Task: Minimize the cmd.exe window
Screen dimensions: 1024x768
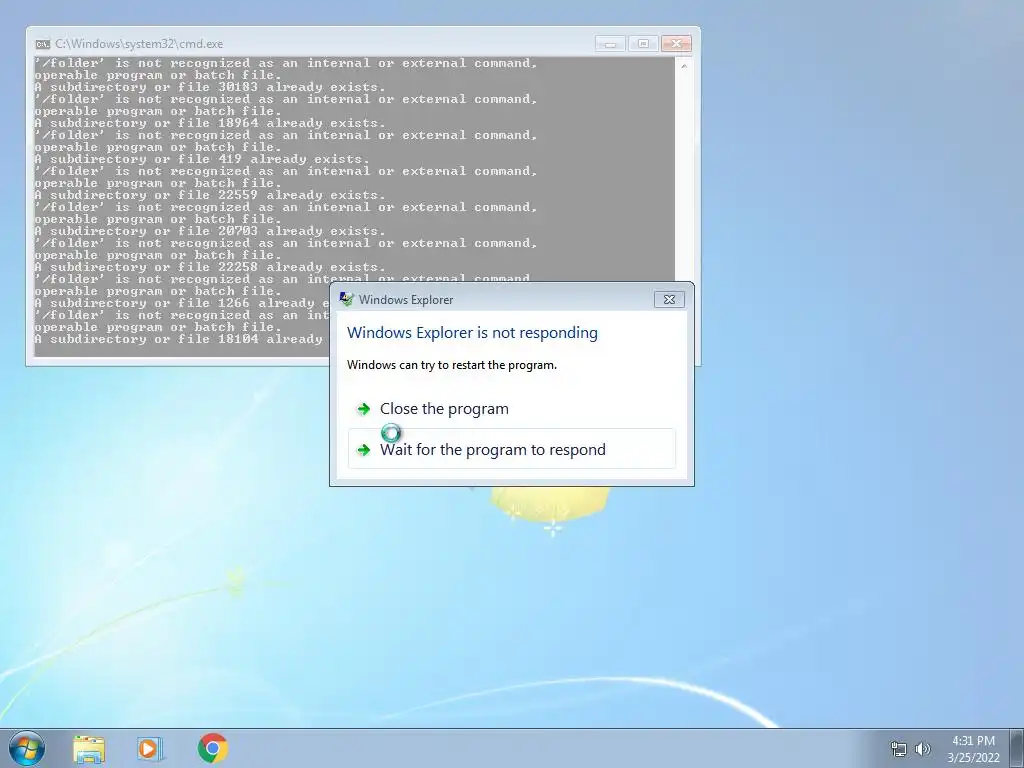Action: point(611,44)
